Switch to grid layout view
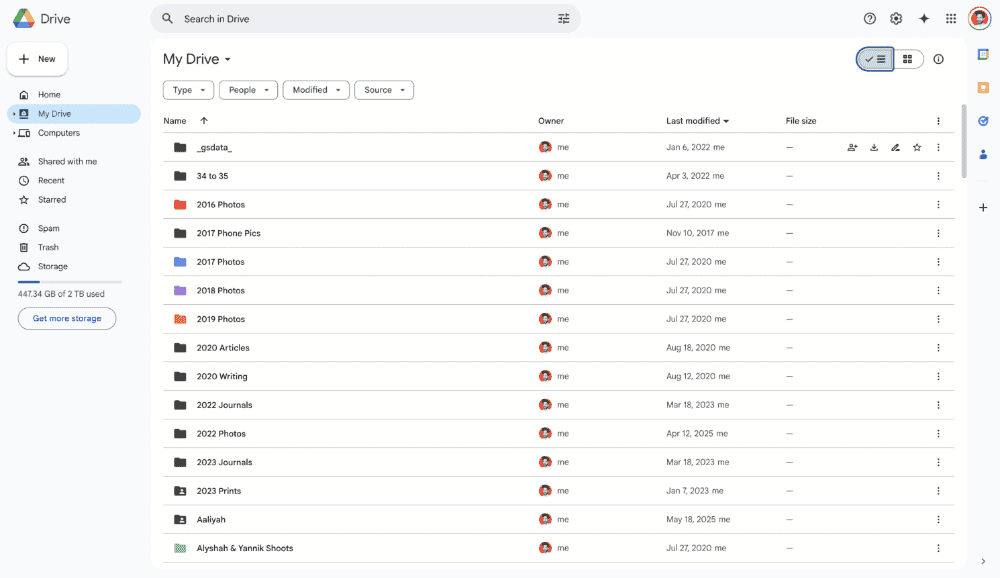Viewport: 1000px width, 578px height. (908, 59)
